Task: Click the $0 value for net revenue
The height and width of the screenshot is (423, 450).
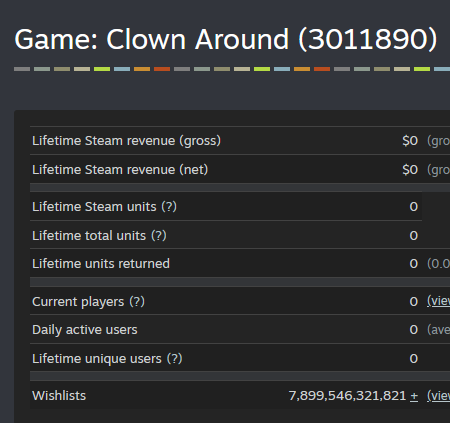Action: 410,170
